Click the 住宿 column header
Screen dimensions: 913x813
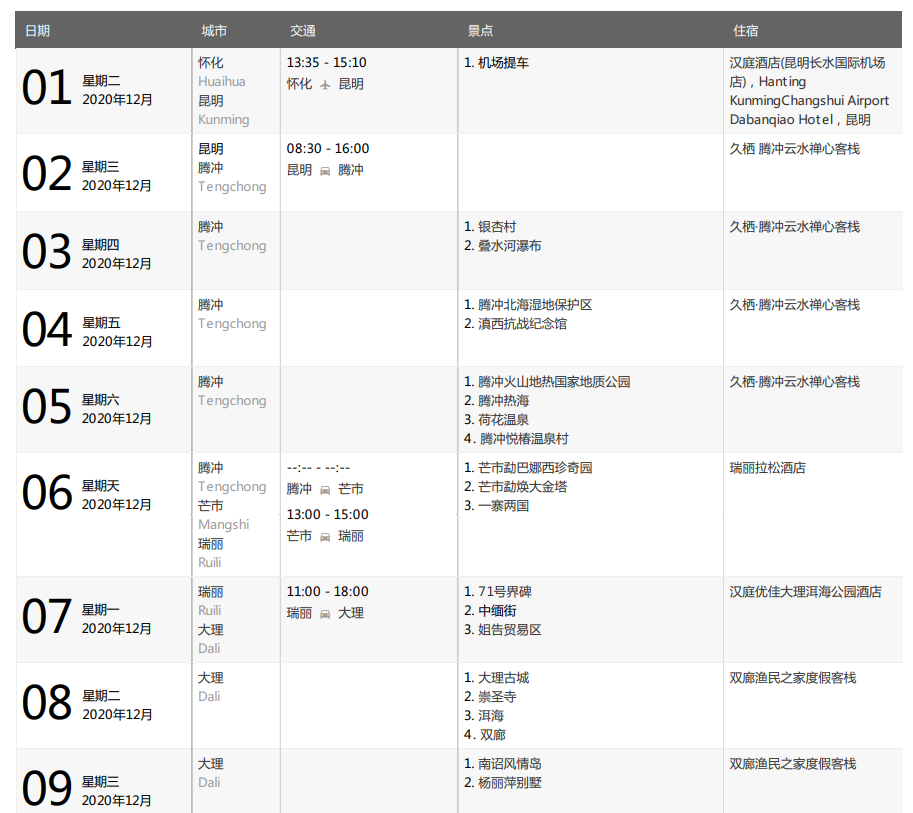point(745,31)
